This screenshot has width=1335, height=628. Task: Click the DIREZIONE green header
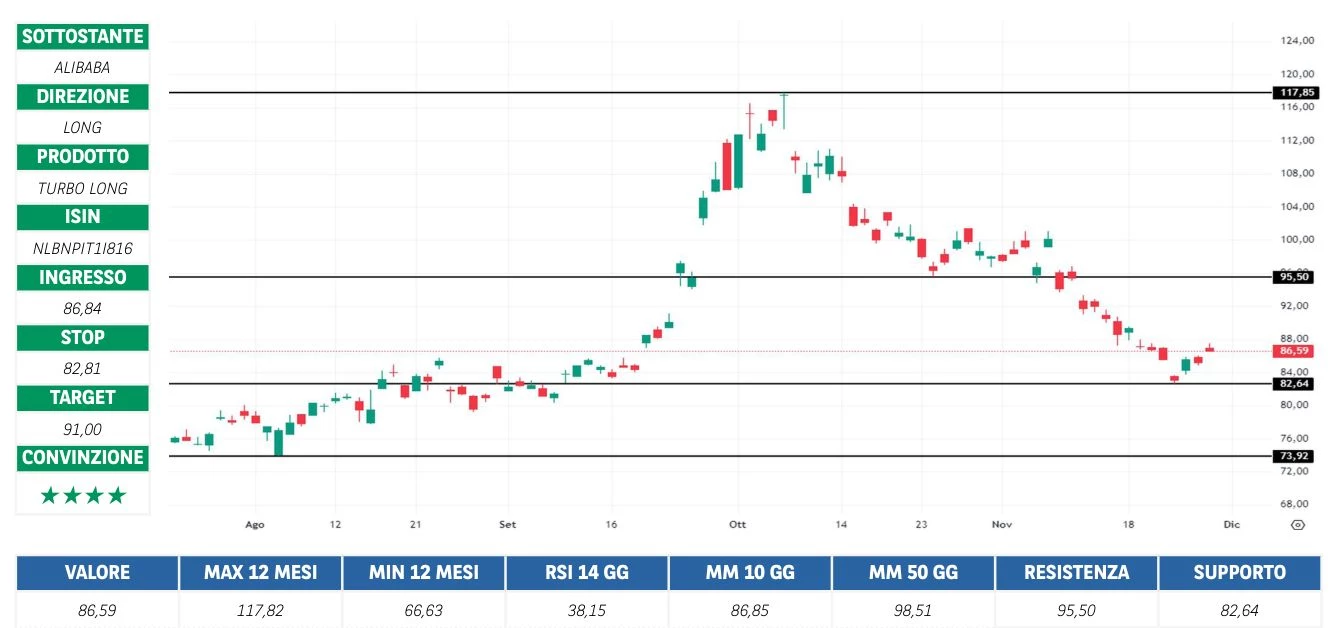tap(83, 97)
